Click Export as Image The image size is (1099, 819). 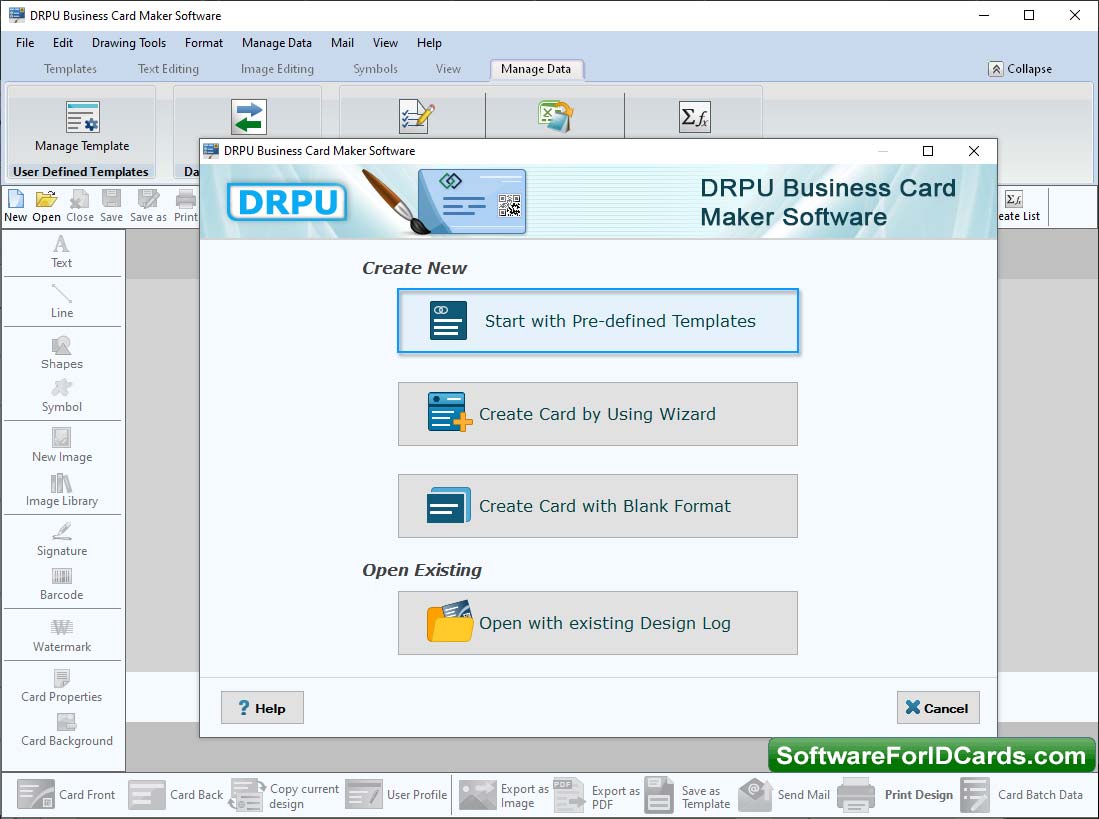point(504,796)
